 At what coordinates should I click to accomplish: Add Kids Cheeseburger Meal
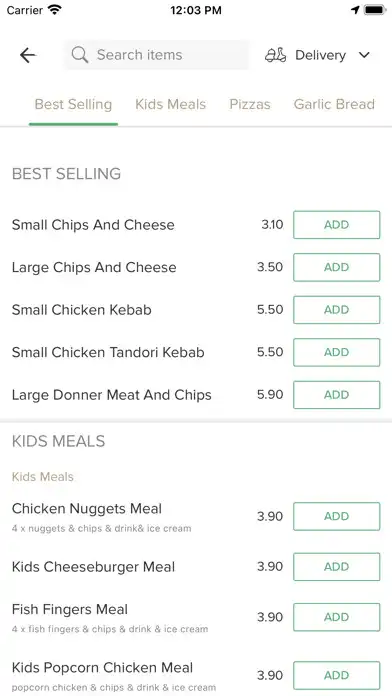(x=337, y=567)
